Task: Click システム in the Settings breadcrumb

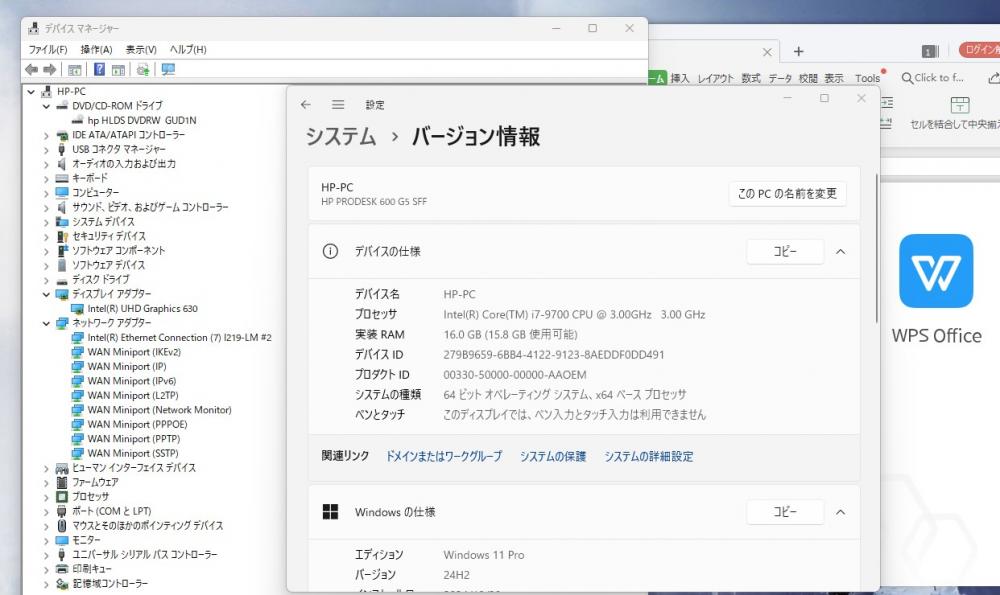Action: (x=341, y=136)
